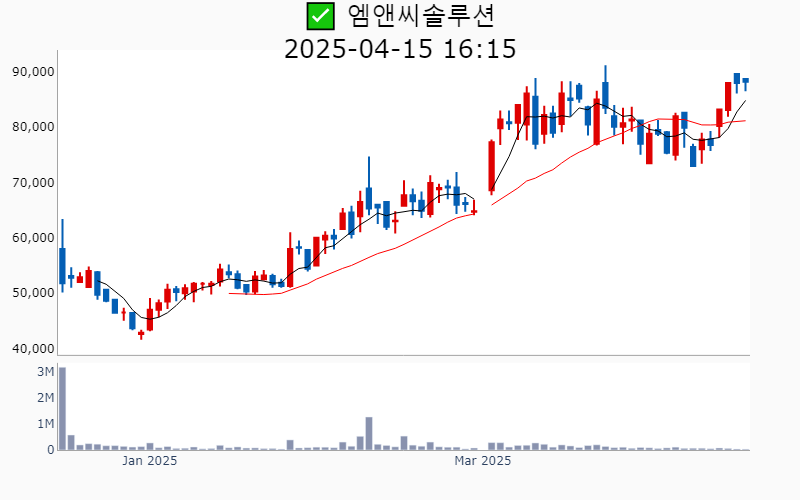
Task: Click the 0 volume axis label
Action: pyautogui.click(x=51, y=450)
